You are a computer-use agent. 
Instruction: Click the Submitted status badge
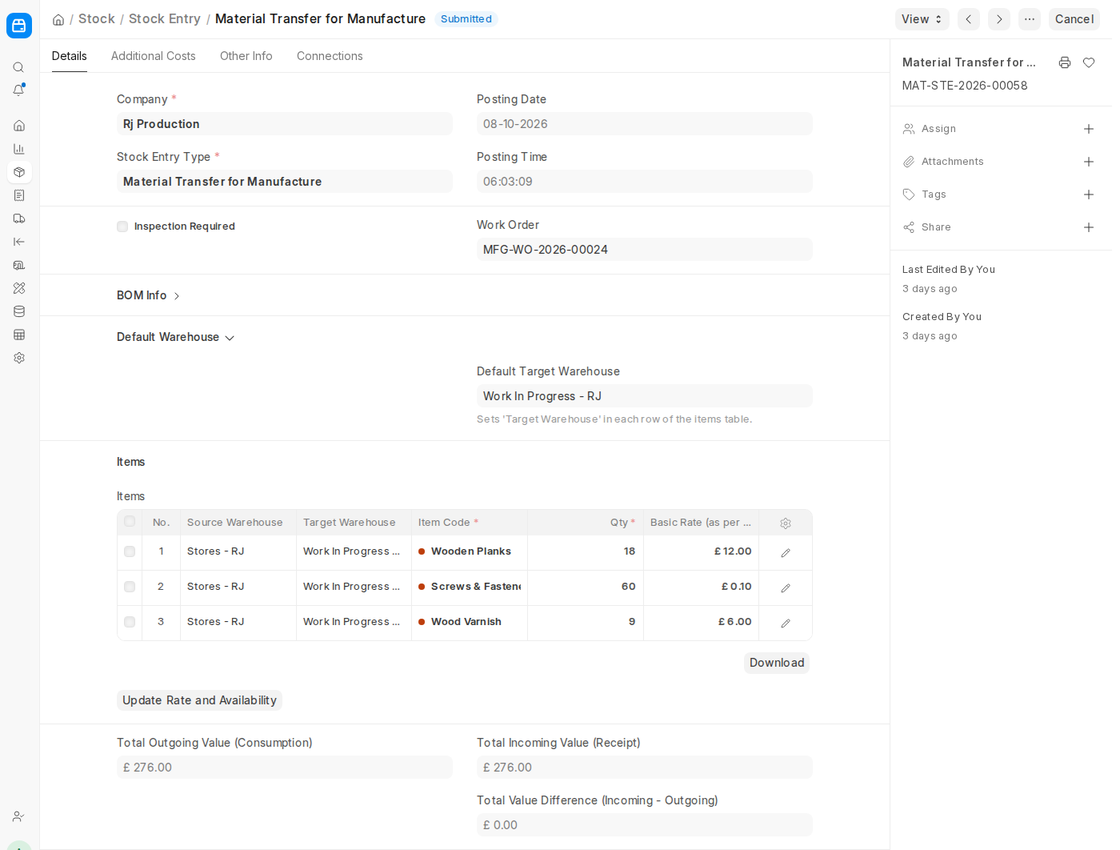(x=466, y=19)
